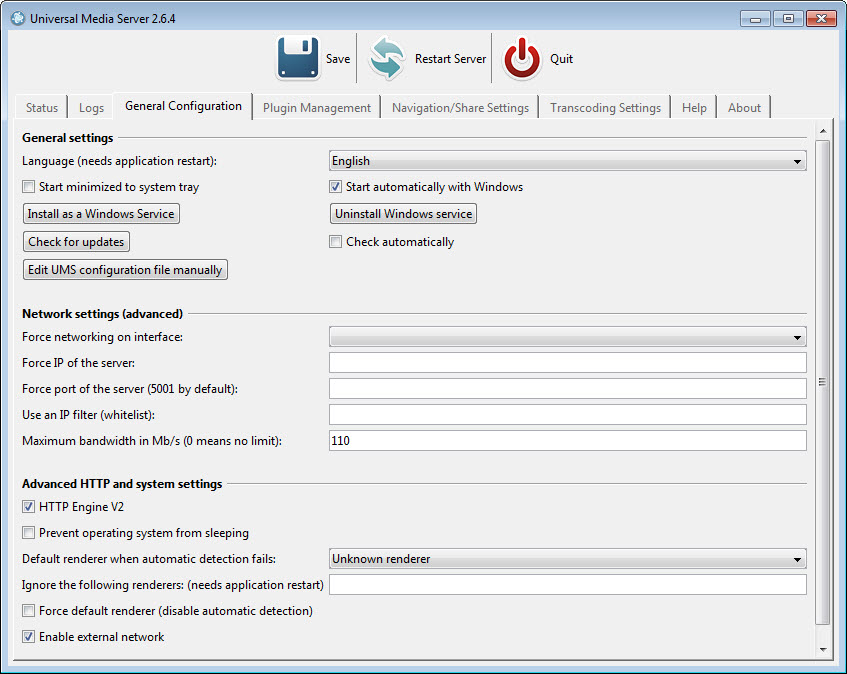Open the Force networking on interface dropdown
The width and height of the screenshot is (847, 674).
568,337
